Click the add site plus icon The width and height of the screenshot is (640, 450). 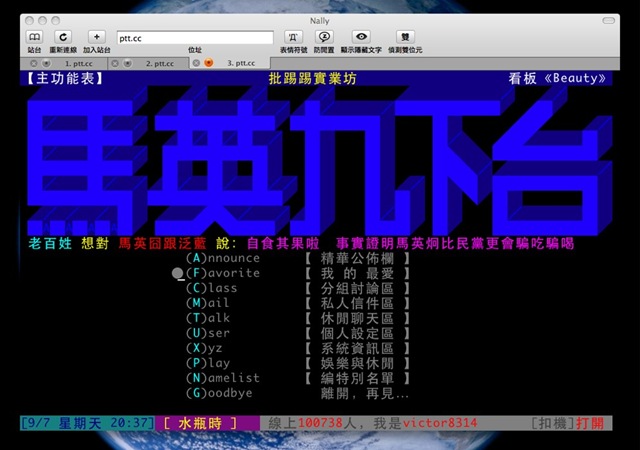click(x=97, y=37)
